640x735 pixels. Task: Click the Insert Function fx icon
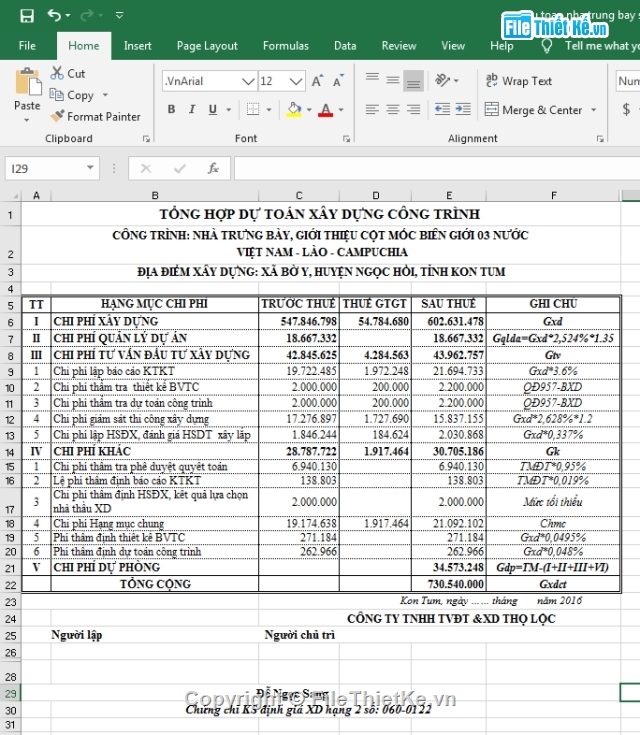click(213, 168)
